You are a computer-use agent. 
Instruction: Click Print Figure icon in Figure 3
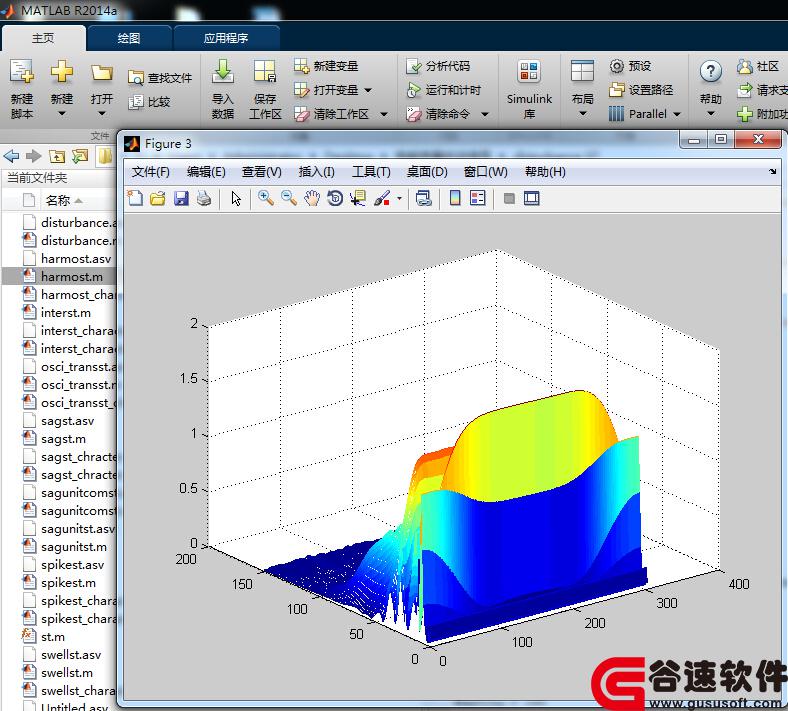pyautogui.click(x=204, y=198)
